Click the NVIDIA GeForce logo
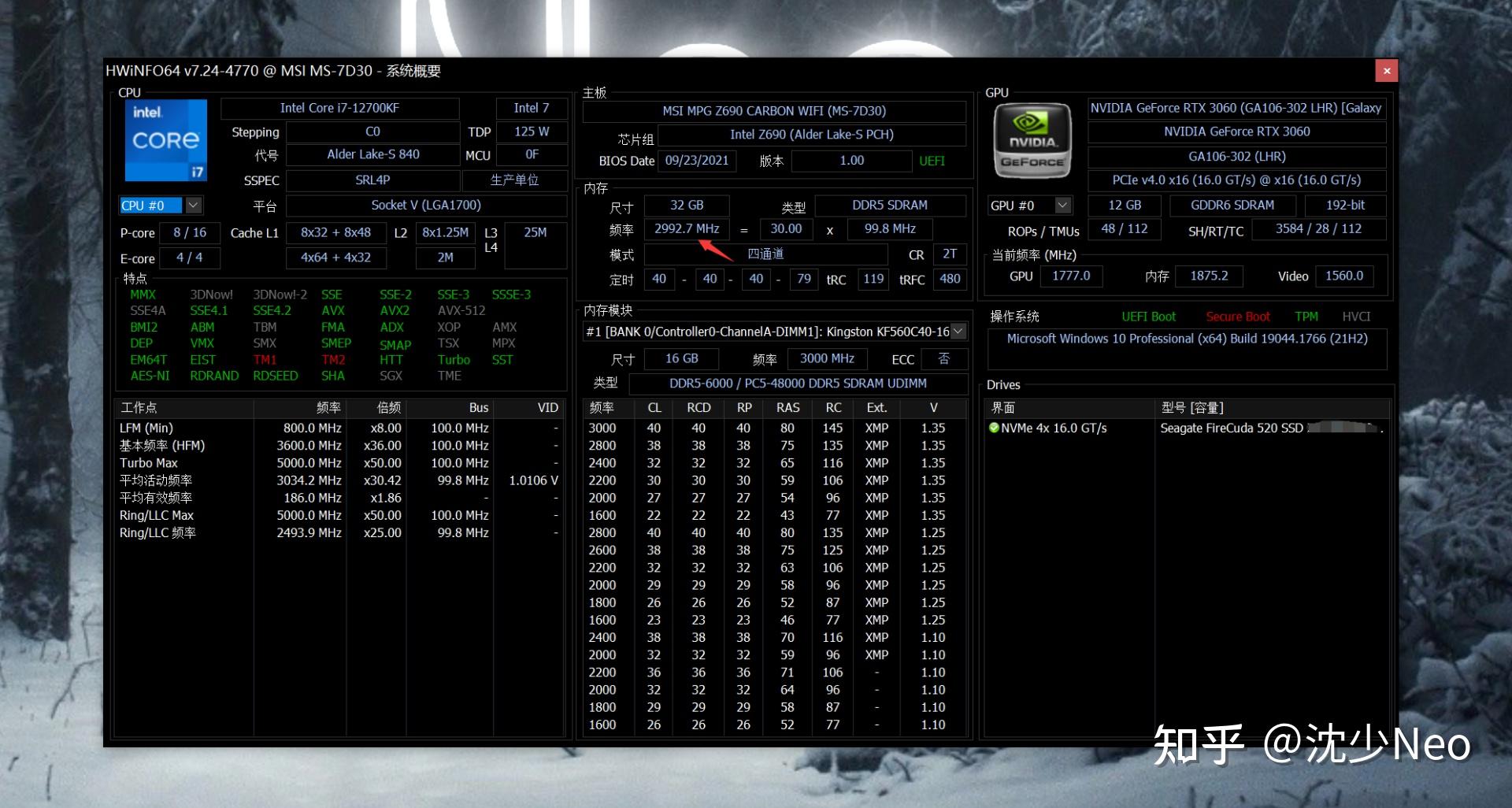The width and height of the screenshot is (1512, 808). click(x=1032, y=140)
